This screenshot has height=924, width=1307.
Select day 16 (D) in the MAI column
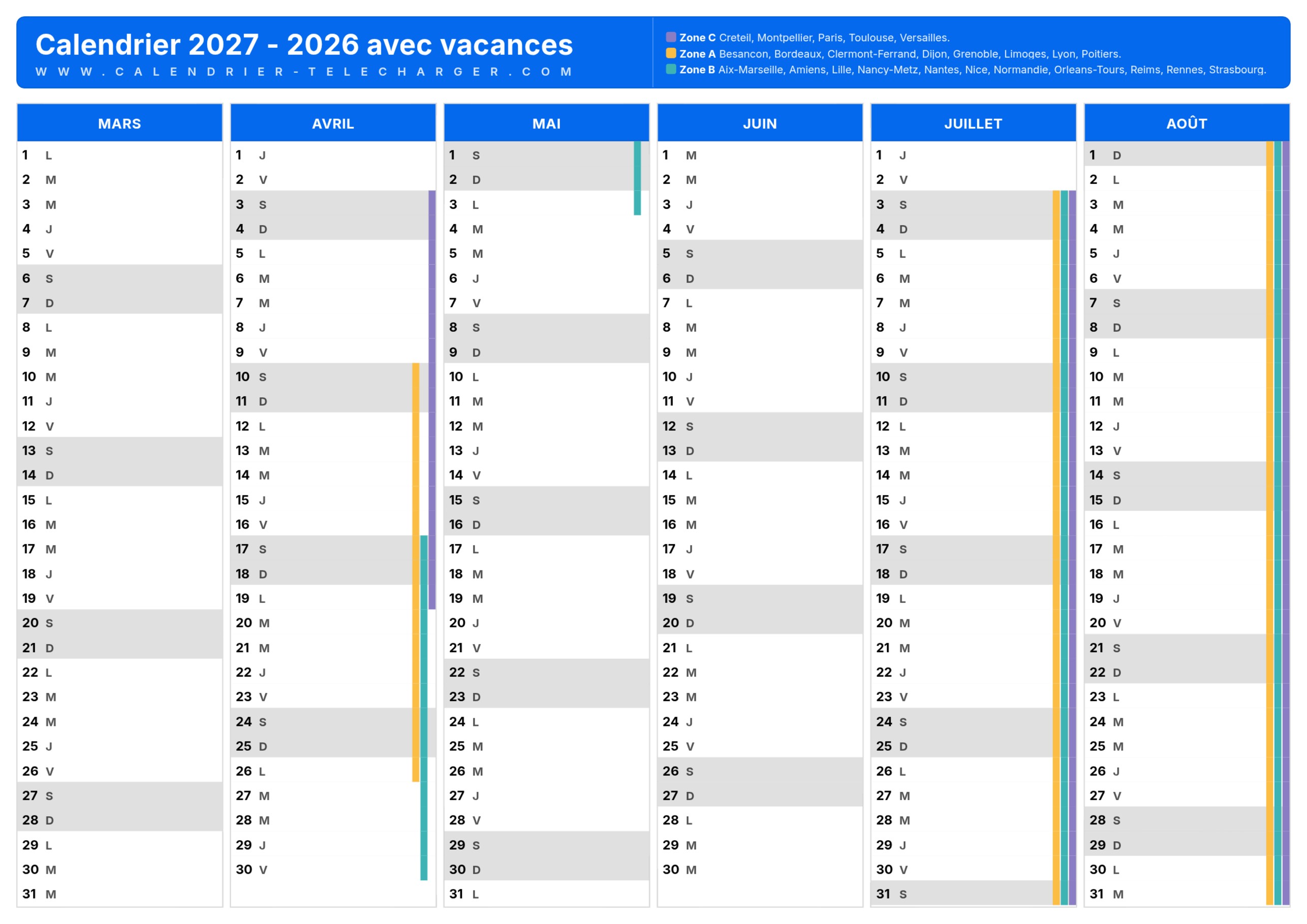[x=546, y=524]
